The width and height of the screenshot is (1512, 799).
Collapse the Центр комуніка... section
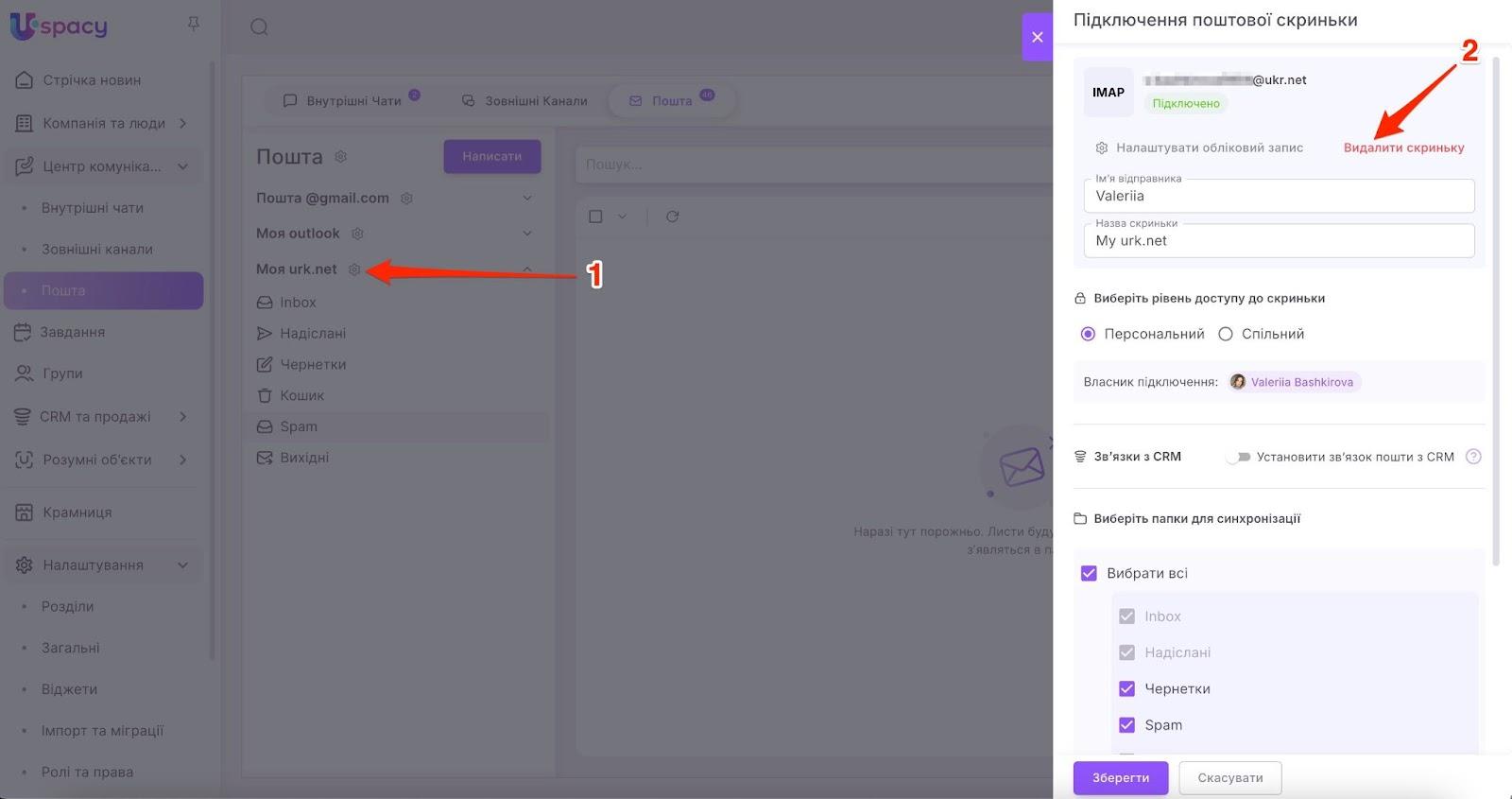pos(182,166)
